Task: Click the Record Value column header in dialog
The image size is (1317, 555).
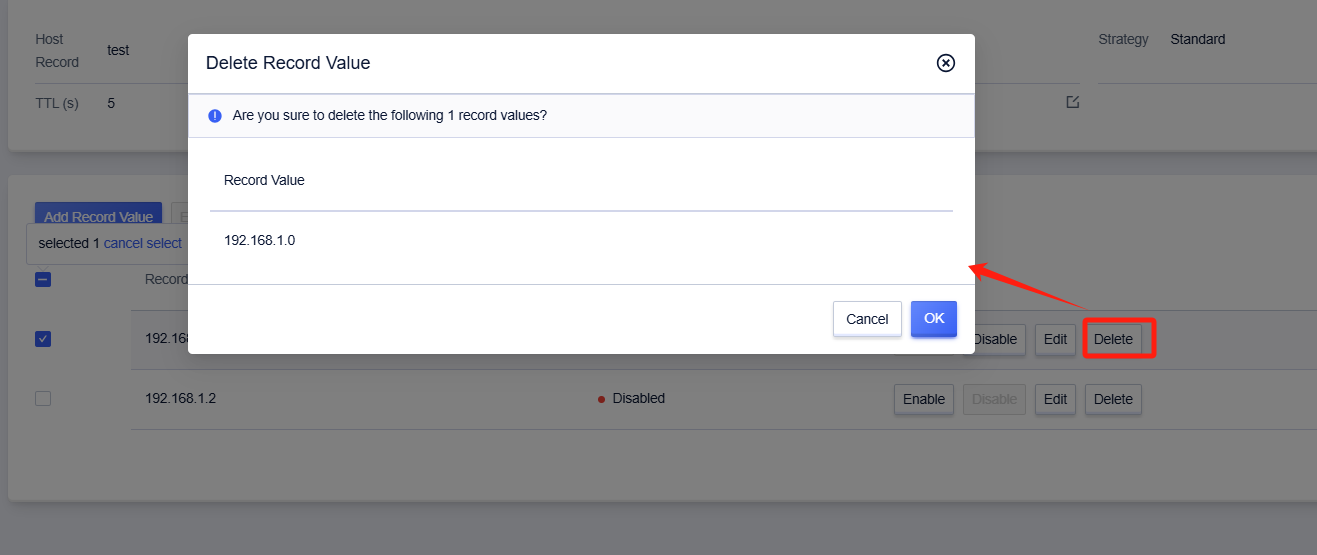Action: [x=264, y=180]
